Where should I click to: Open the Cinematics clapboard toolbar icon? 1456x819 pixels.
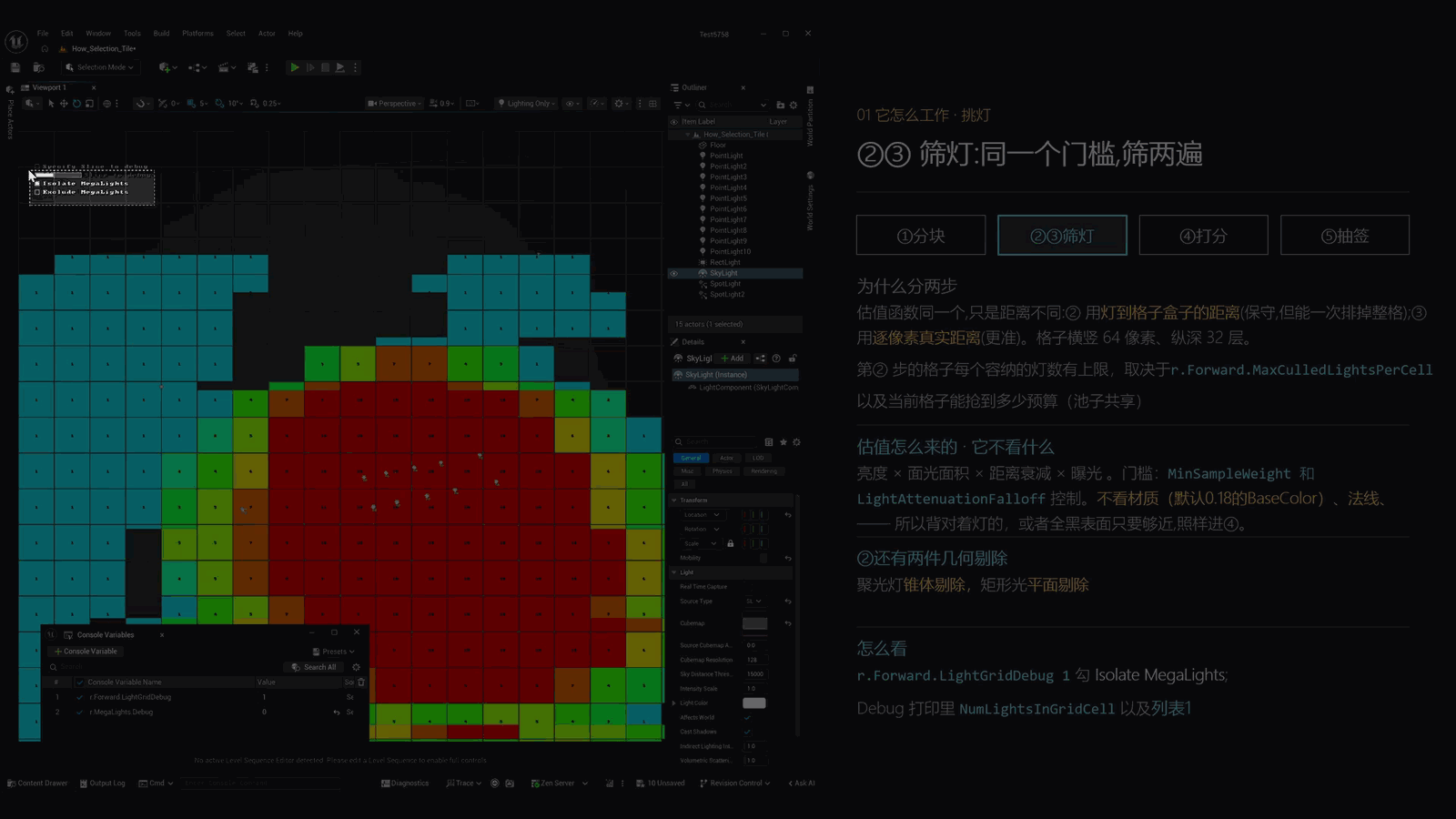tap(226, 67)
